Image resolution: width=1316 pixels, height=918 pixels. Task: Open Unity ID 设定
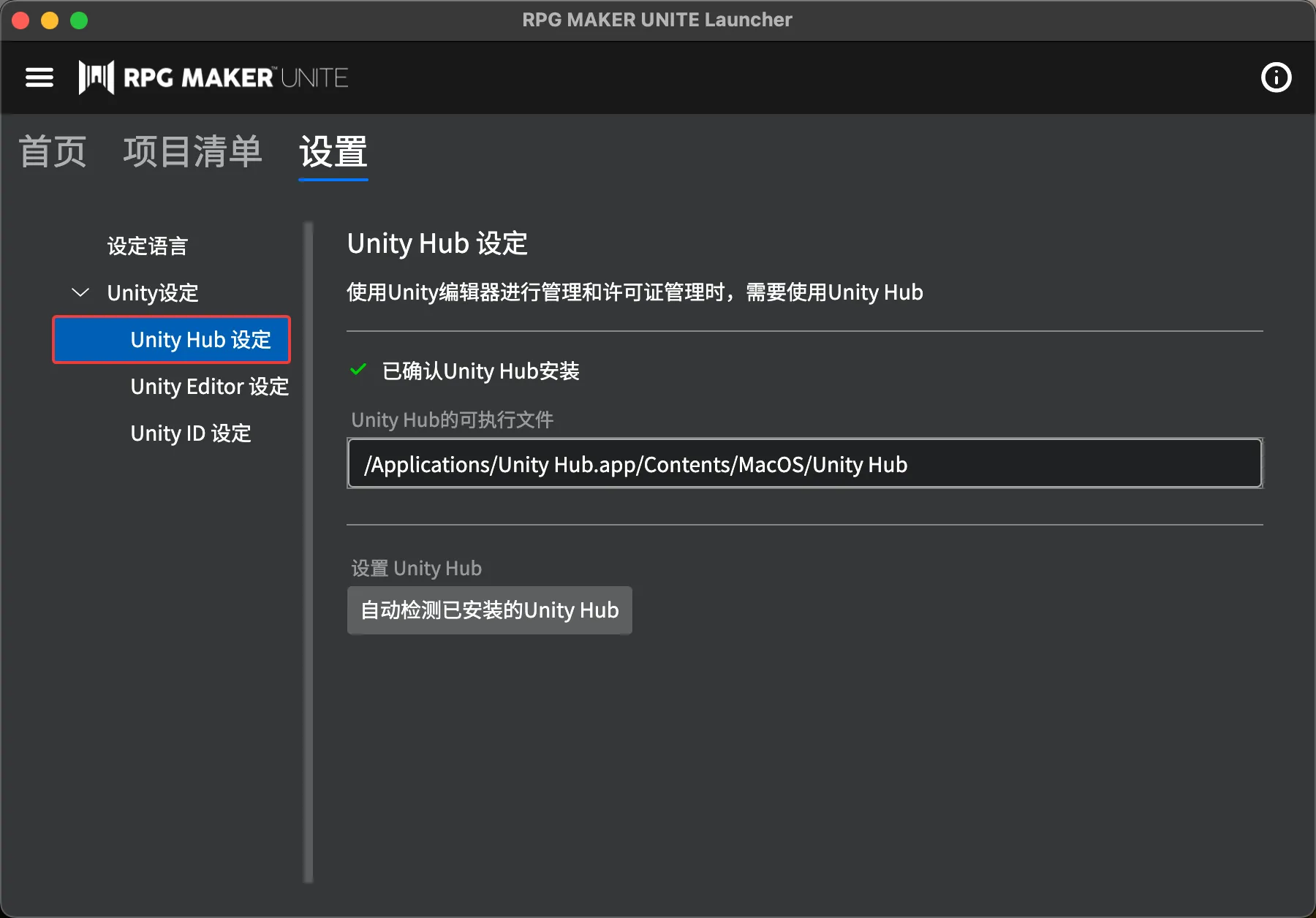[191, 433]
